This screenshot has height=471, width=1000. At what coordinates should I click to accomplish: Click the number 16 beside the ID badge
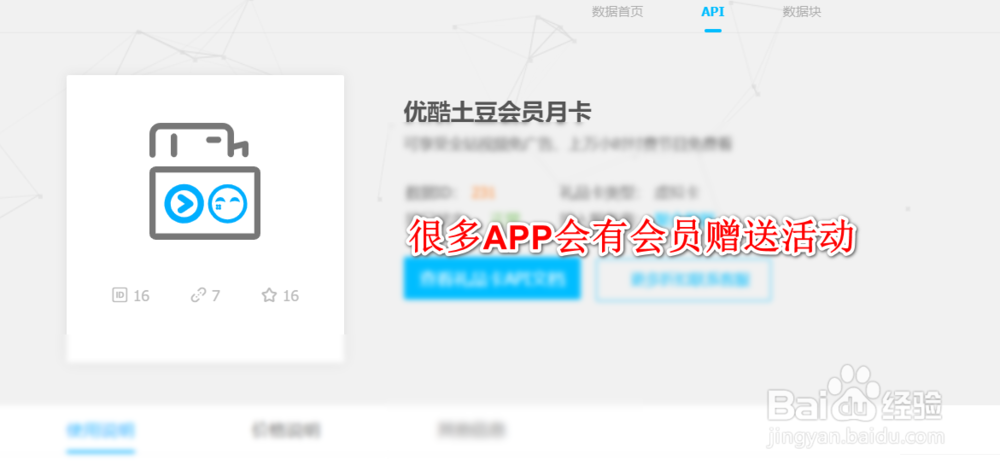click(141, 296)
